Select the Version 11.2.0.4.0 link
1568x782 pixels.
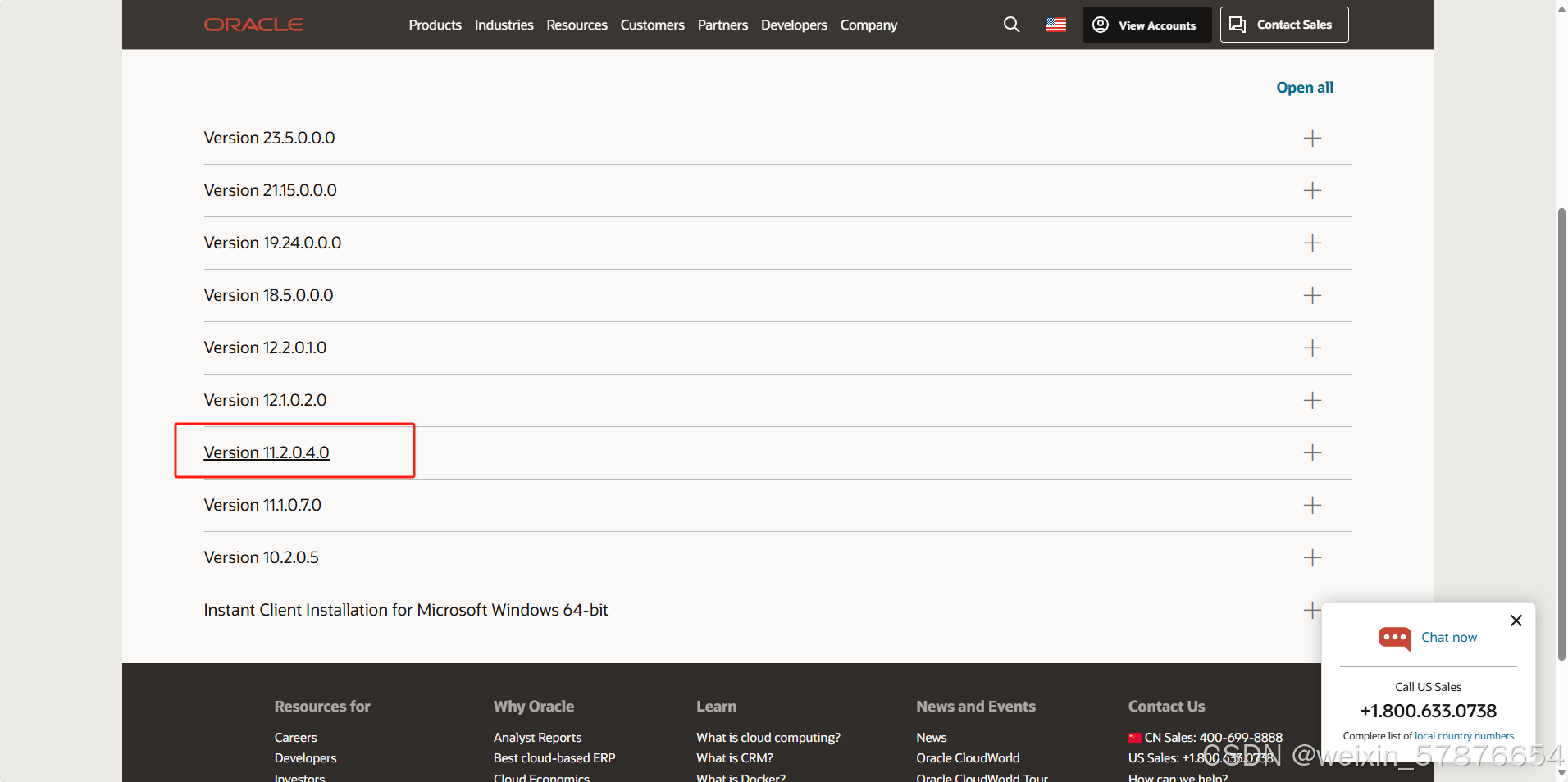pyautogui.click(x=266, y=452)
